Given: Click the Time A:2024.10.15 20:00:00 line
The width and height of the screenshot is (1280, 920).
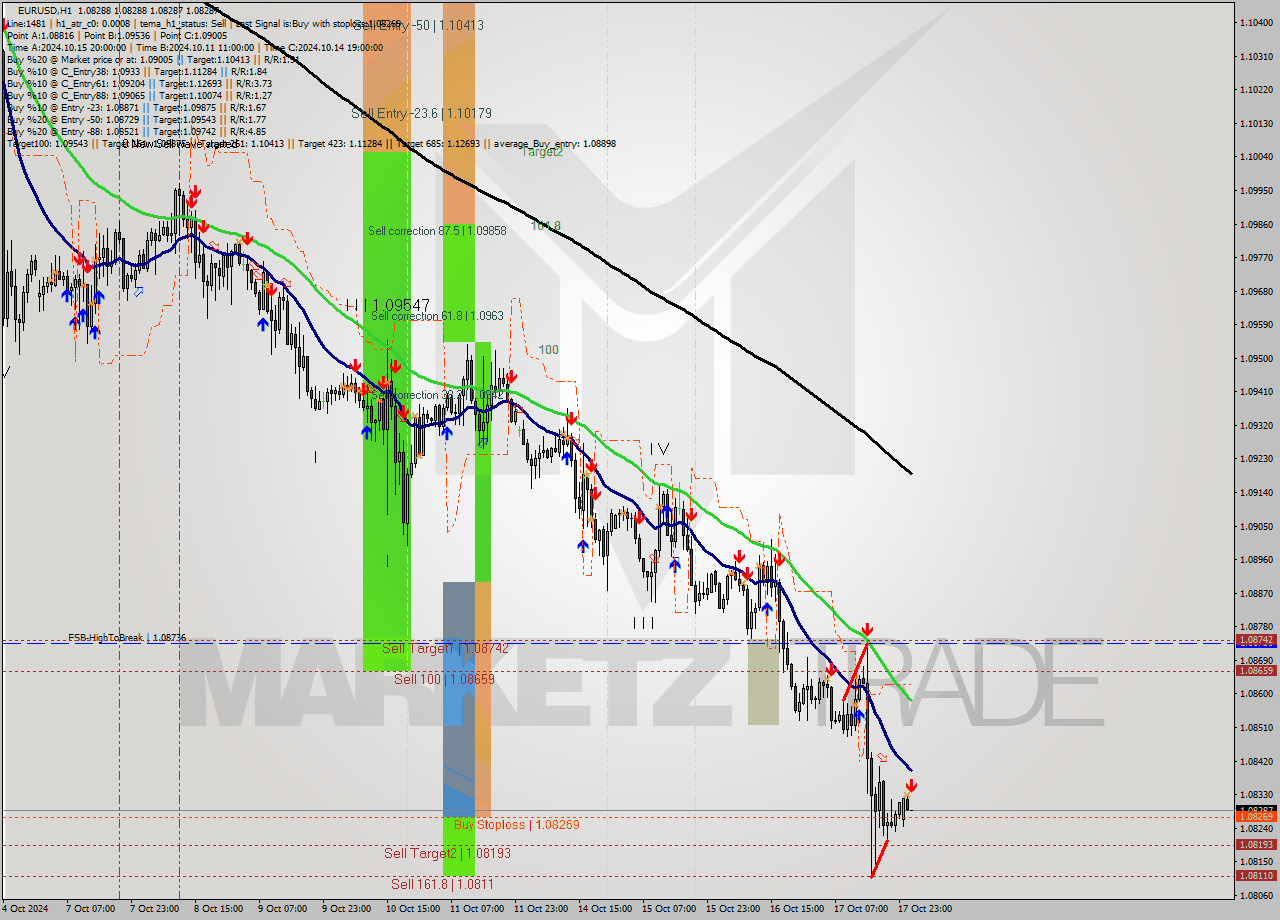Looking at the screenshot, I should tap(194, 47).
